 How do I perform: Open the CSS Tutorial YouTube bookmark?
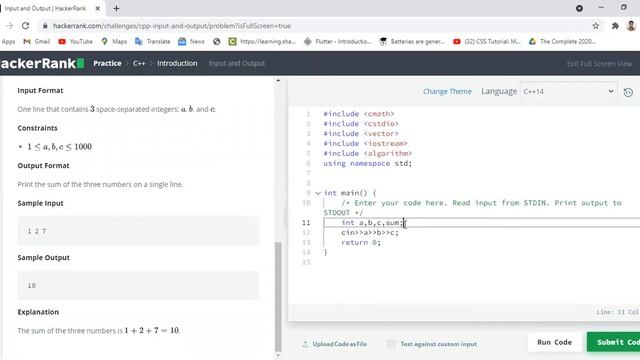click(x=487, y=41)
